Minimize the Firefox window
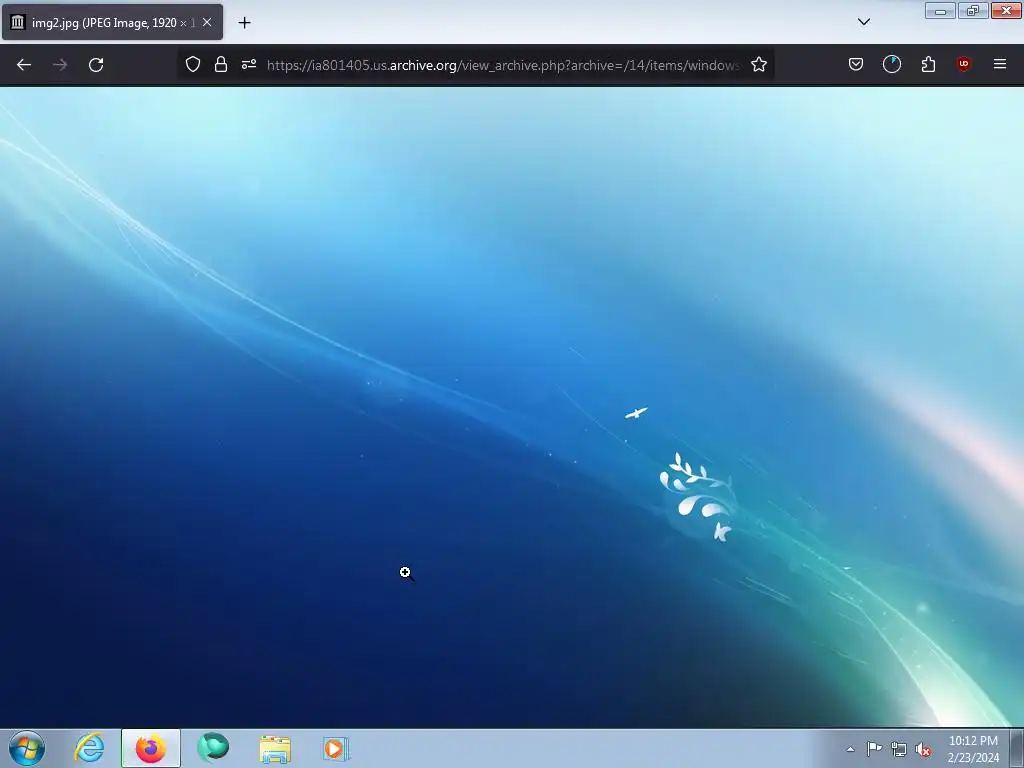Screen dimensions: 1024x768 click(x=940, y=11)
